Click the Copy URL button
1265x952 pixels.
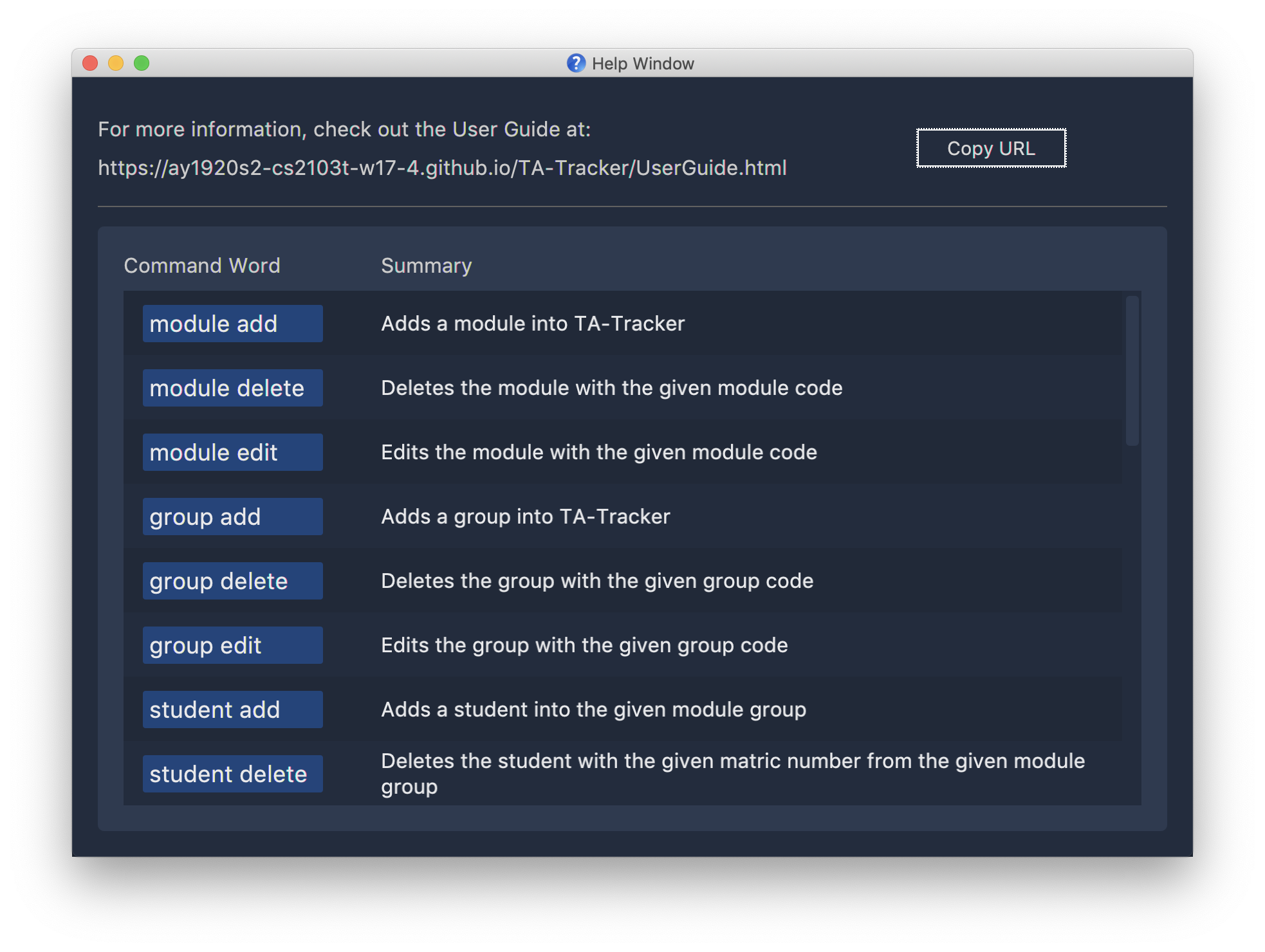coord(990,147)
